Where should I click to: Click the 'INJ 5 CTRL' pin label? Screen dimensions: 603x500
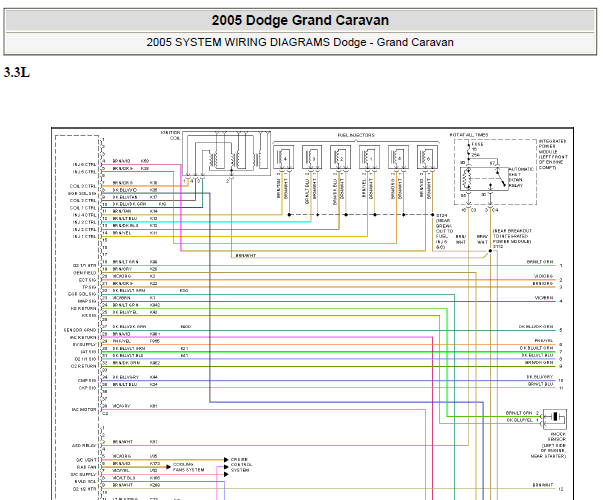tap(85, 172)
